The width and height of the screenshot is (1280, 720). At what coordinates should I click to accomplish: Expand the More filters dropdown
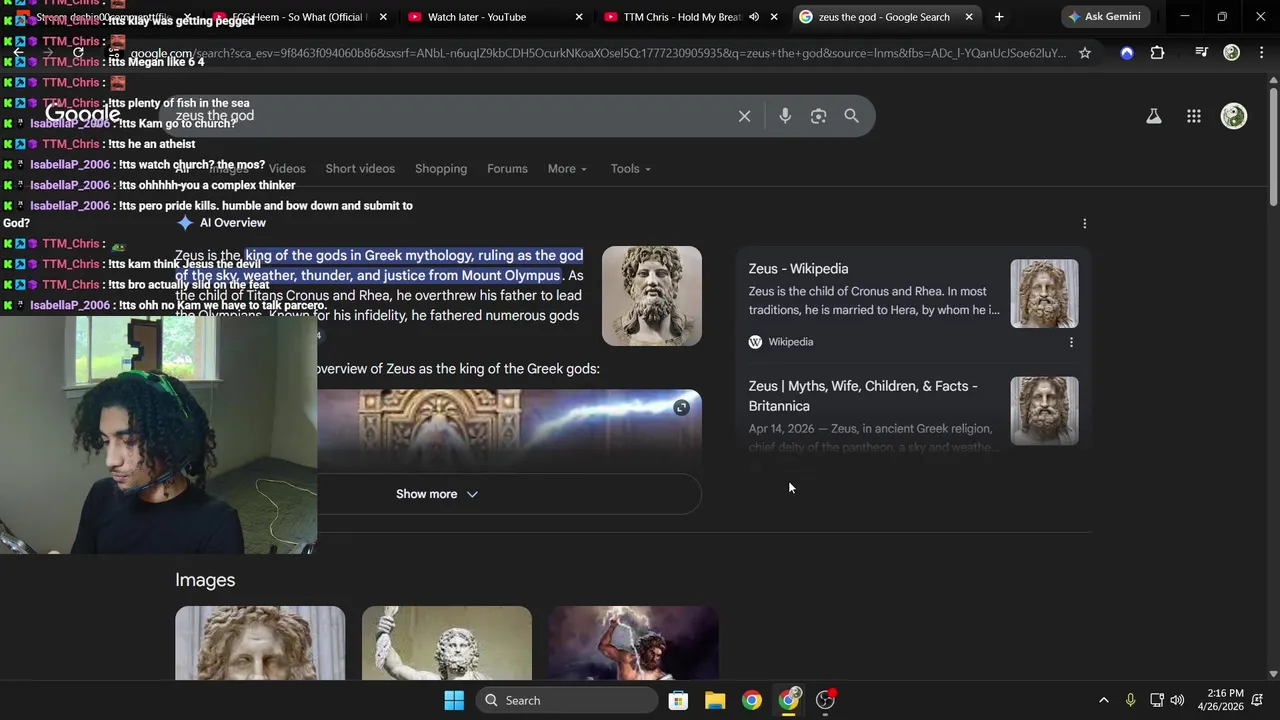coord(567,169)
